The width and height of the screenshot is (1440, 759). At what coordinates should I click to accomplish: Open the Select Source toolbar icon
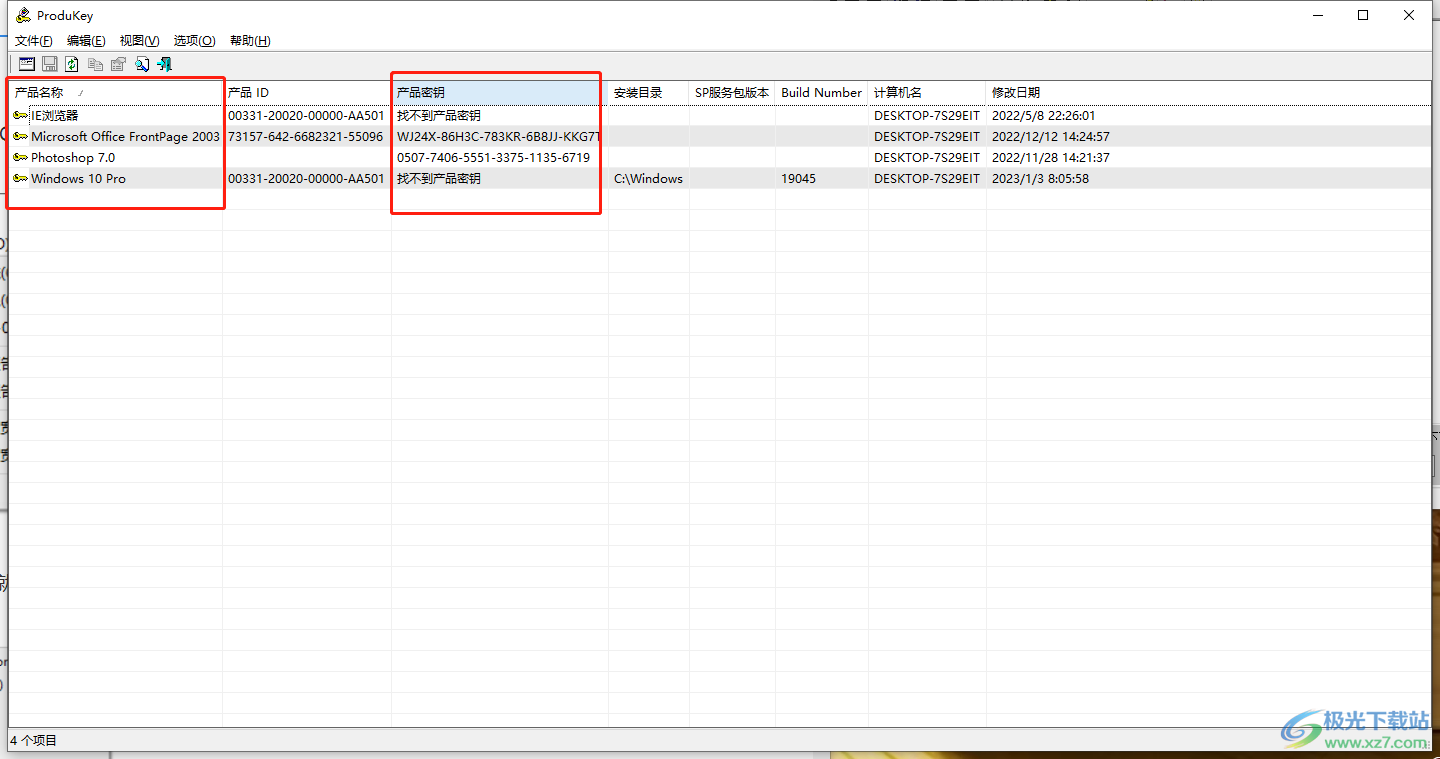click(27, 64)
